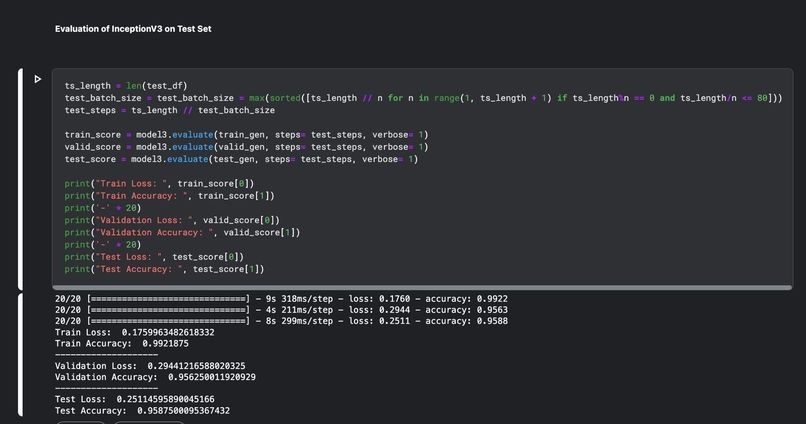The height and width of the screenshot is (424, 806).
Task: Click the white collapse bar left of the output
Action: (x=21, y=355)
